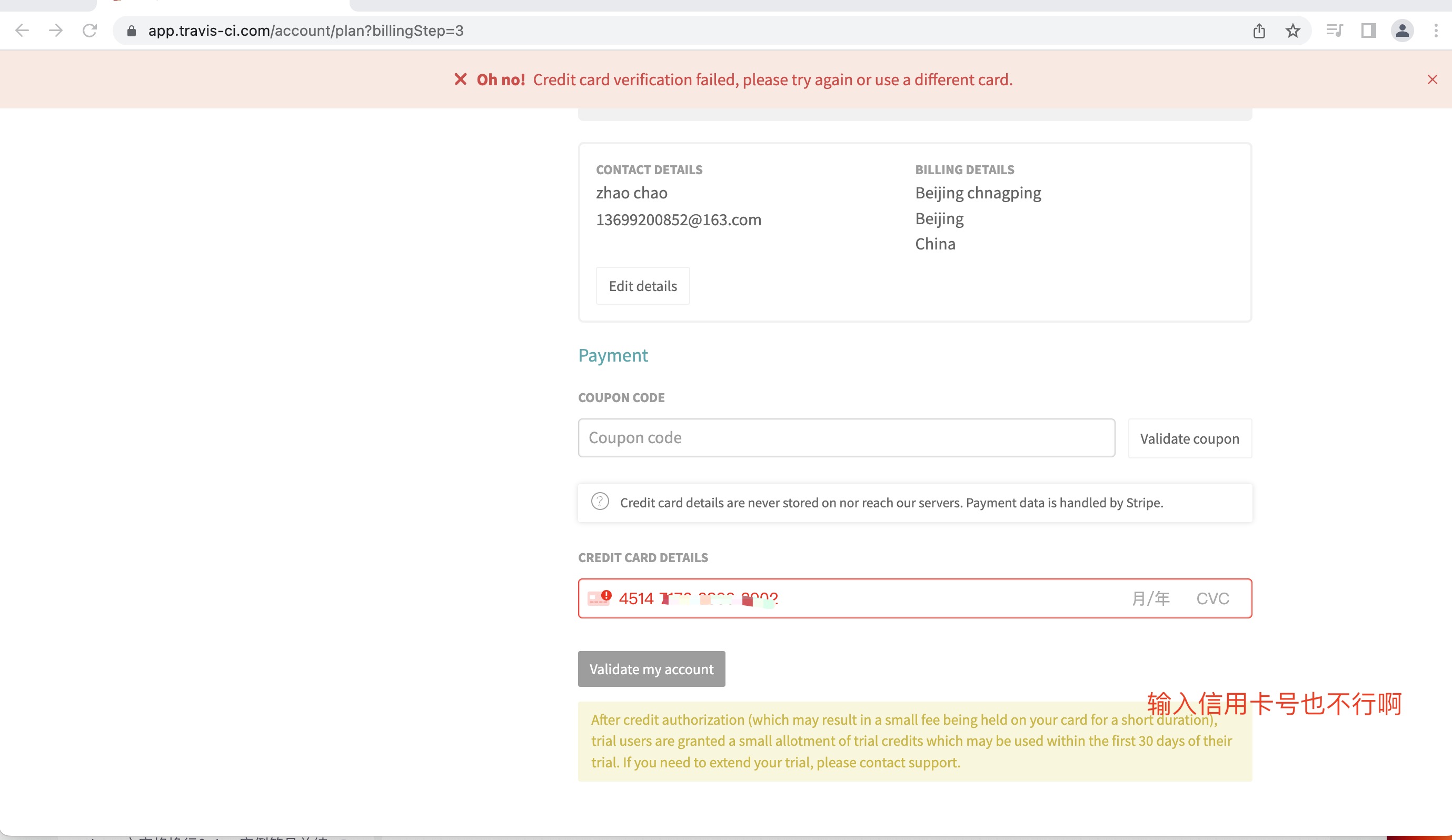Open the browser share page icon
The image size is (1452, 840).
(x=1259, y=31)
